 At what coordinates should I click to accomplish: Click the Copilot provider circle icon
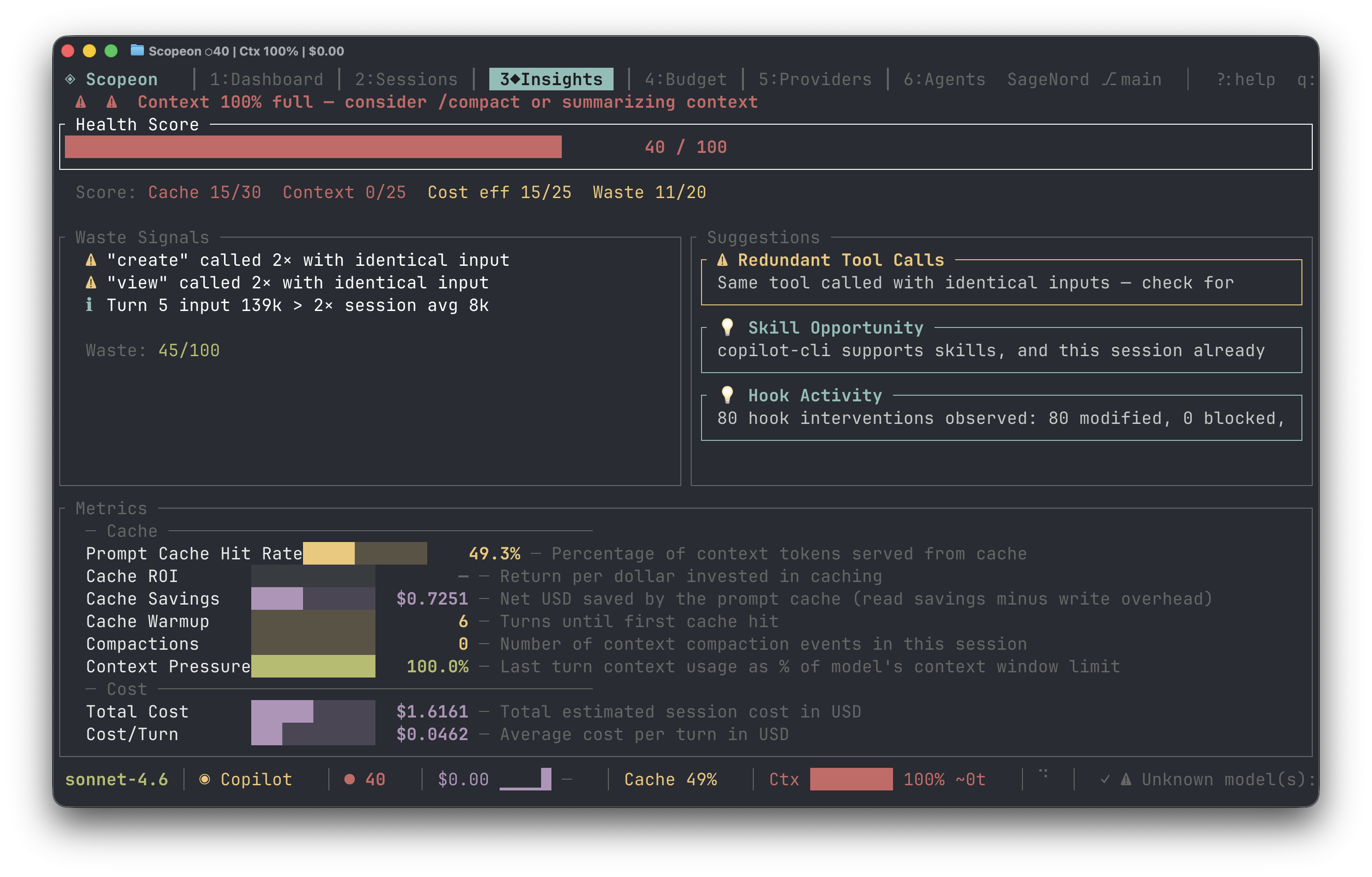(204, 779)
